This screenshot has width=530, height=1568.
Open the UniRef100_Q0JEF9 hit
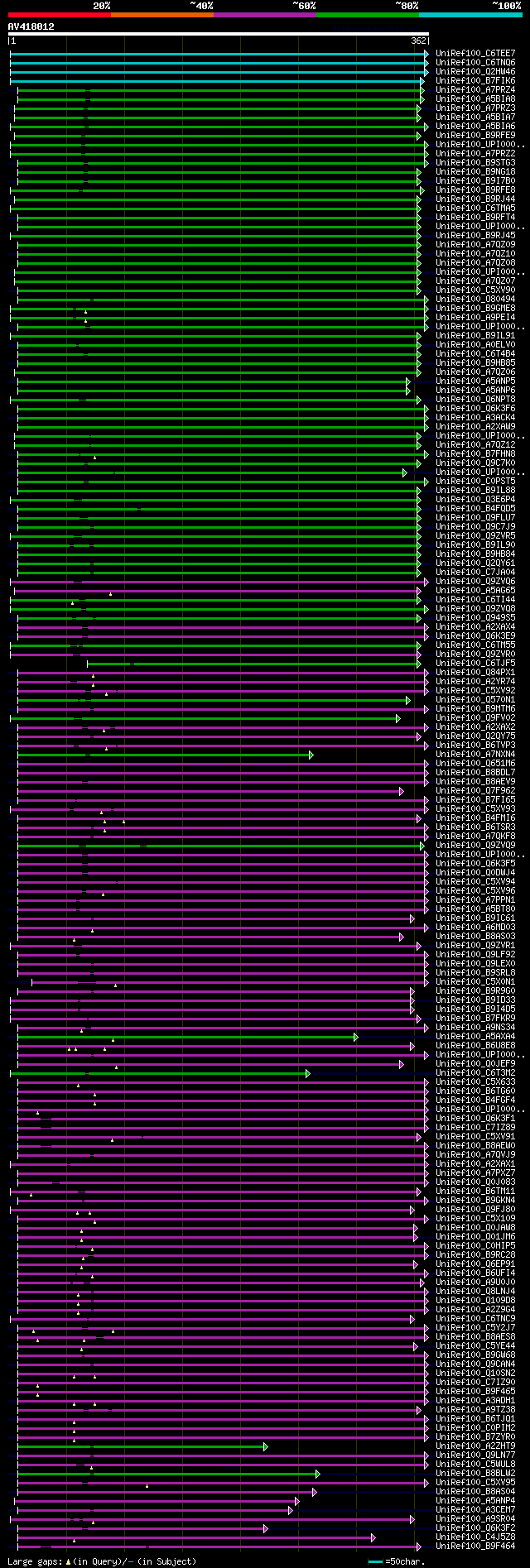475,1064
